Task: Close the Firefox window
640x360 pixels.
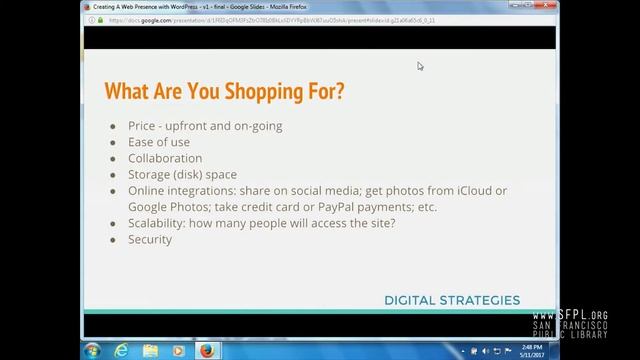Action: 546,5
